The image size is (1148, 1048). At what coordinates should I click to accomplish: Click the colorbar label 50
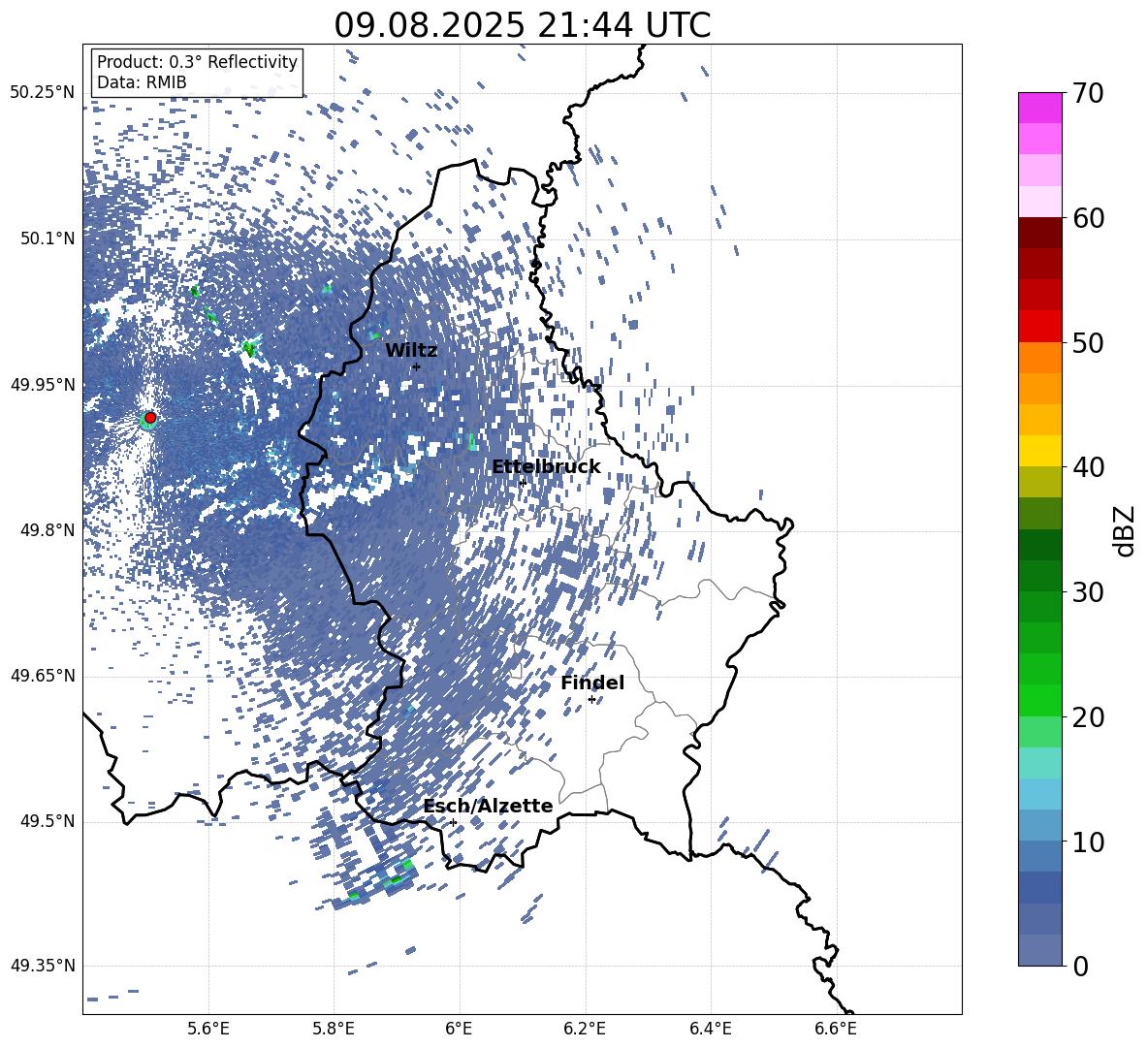point(1088,343)
